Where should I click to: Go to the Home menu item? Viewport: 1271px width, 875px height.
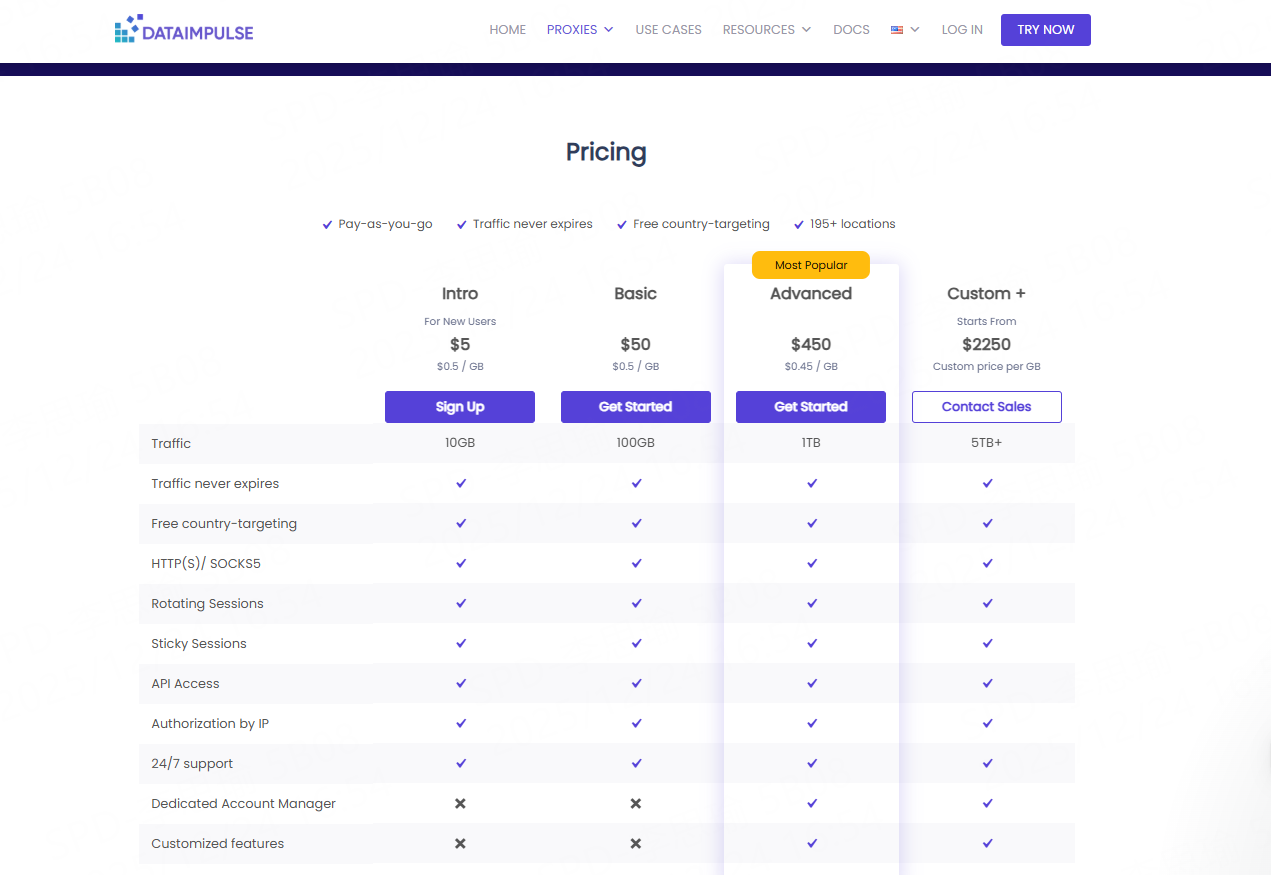coord(507,30)
